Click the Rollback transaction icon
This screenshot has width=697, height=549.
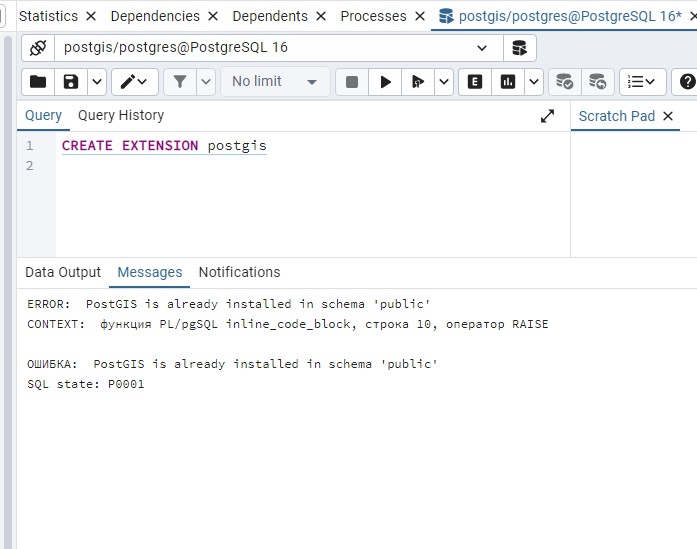point(597,82)
